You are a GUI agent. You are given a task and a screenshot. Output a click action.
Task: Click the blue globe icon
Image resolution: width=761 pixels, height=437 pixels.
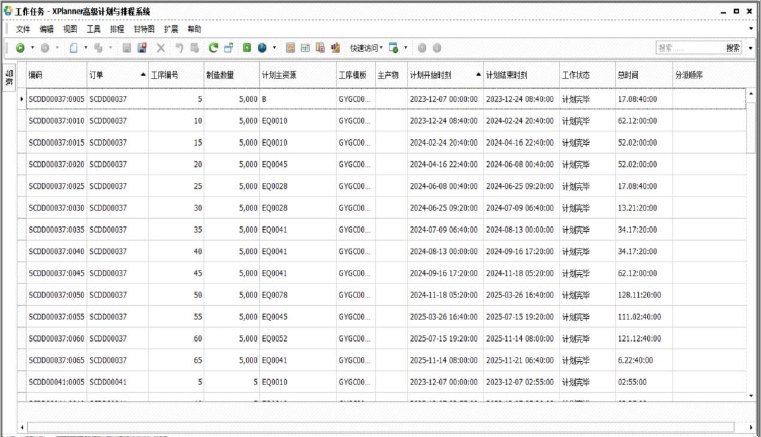coord(262,48)
